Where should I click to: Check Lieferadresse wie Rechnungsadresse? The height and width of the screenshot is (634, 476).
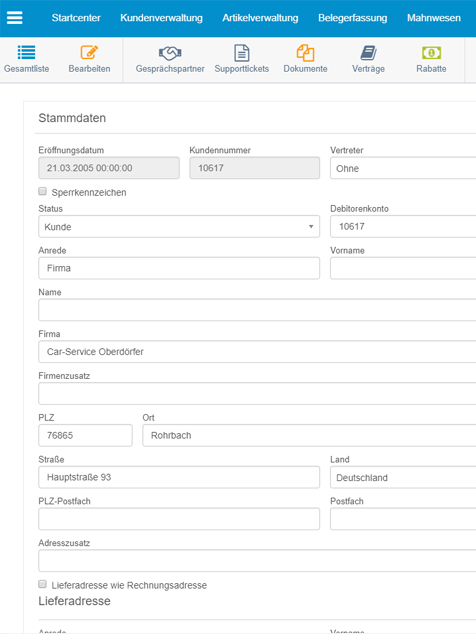coord(42,584)
